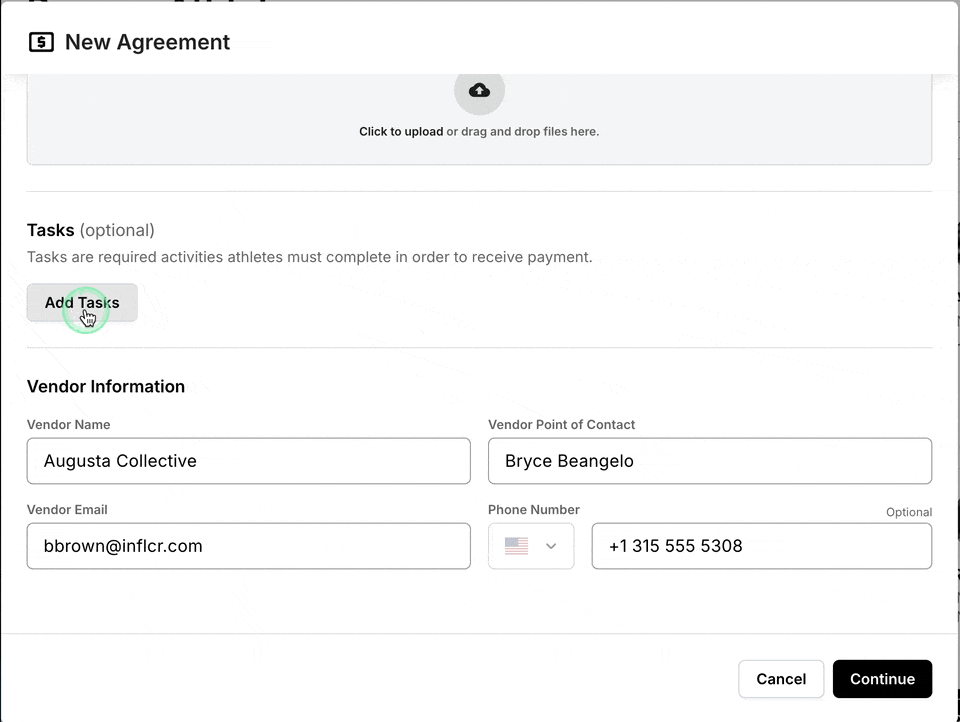The image size is (960, 722).
Task: Click the Tasks (optional) section heading
Action: click(x=90, y=230)
